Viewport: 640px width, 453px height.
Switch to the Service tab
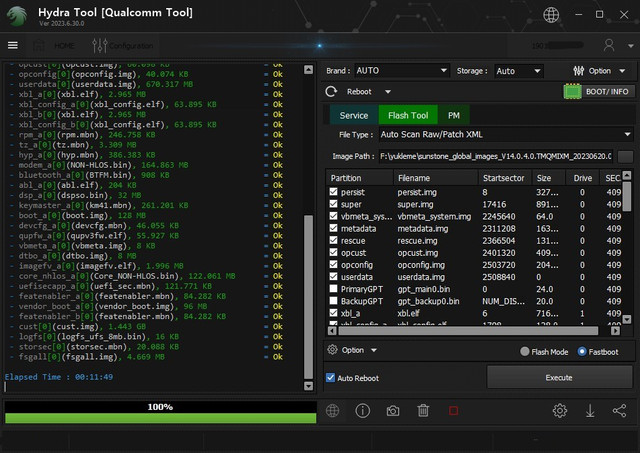[353, 115]
